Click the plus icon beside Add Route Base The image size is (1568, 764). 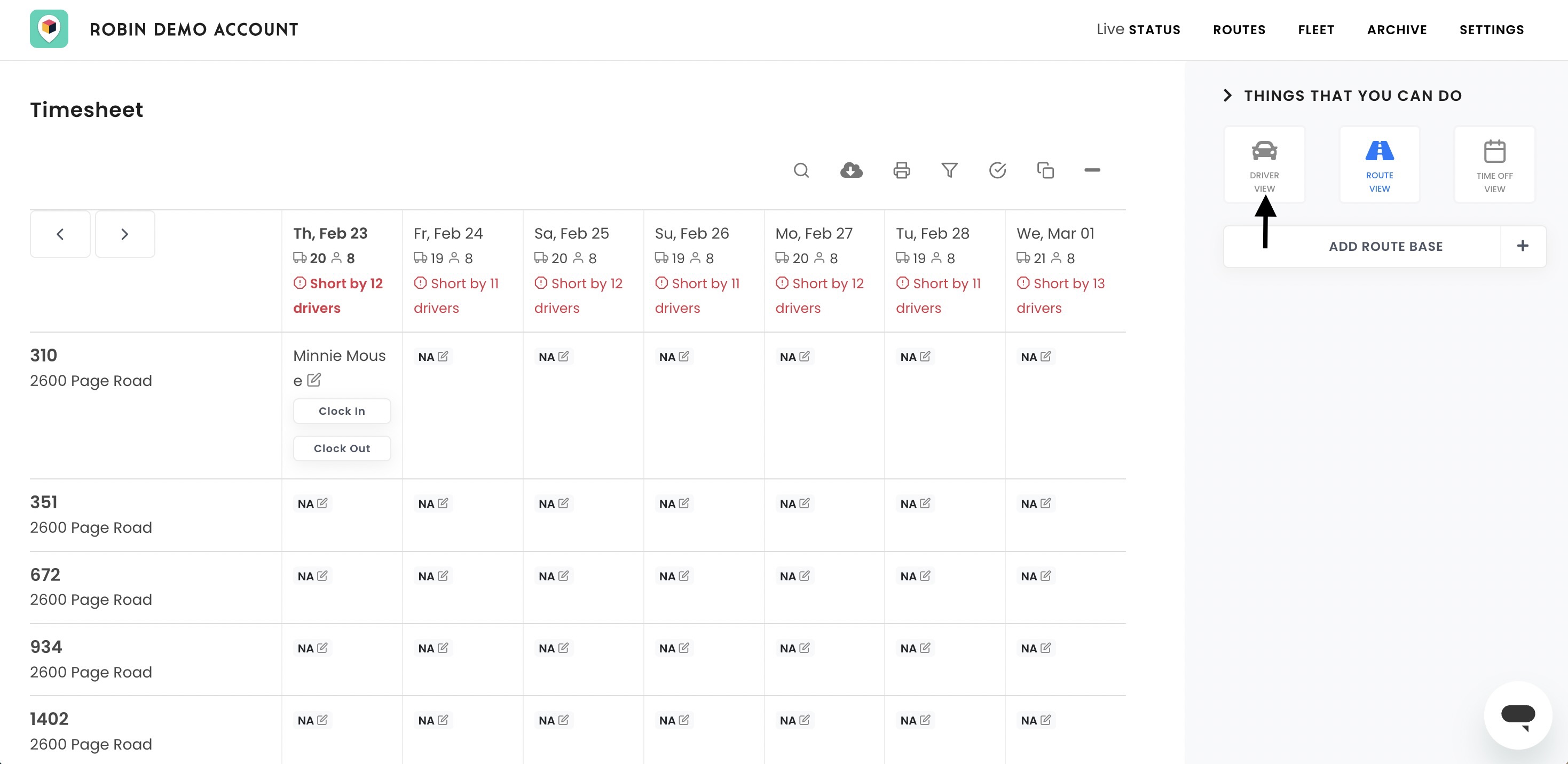(1522, 246)
